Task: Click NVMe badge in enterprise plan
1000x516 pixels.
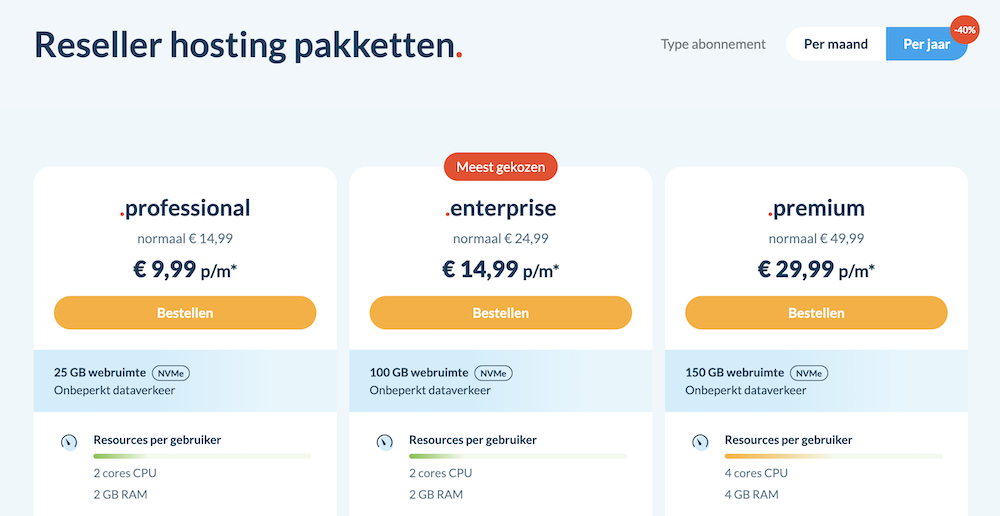Action: click(493, 373)
